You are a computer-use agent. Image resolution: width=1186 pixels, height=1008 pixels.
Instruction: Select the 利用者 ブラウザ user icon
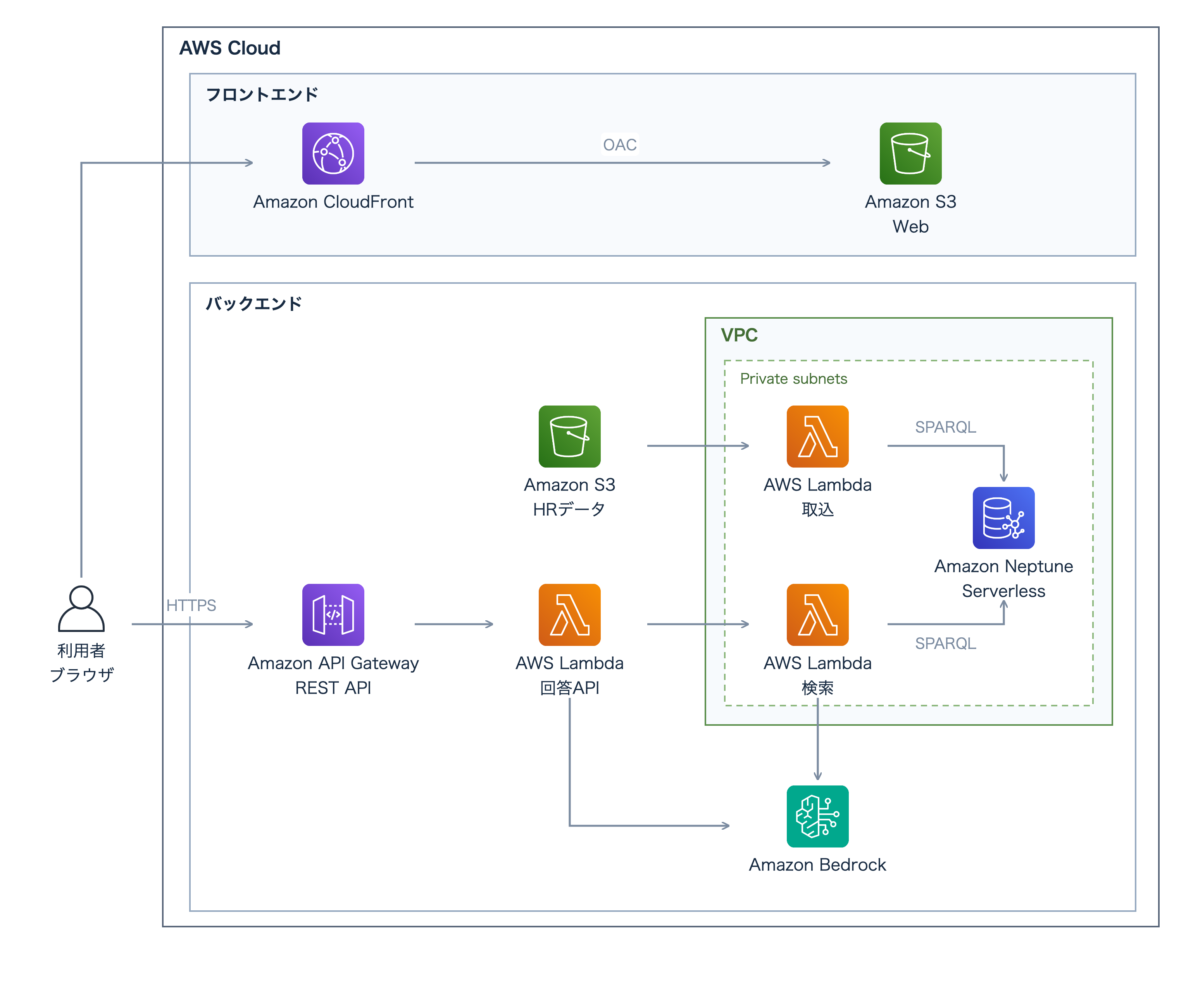coord(81,608)
